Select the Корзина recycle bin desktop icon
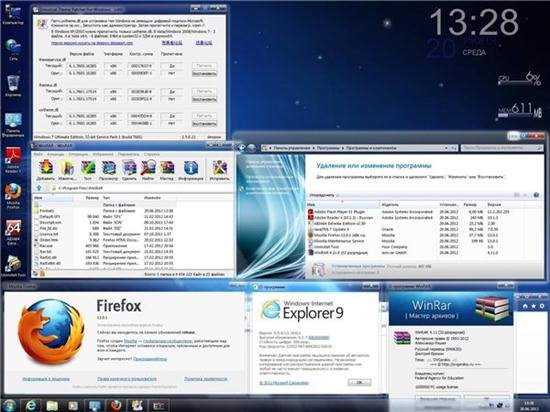Image resolution: width=550 pixels, height=412 pixels. [x=13, y=86]
